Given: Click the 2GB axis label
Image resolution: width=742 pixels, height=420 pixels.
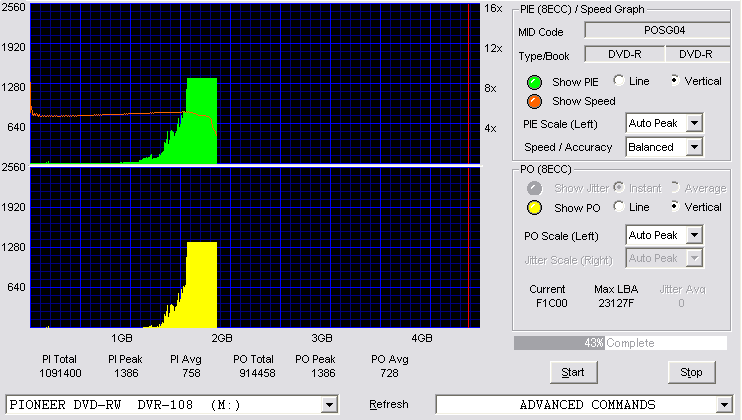Looking at the screenshot, I should [221, 339].
